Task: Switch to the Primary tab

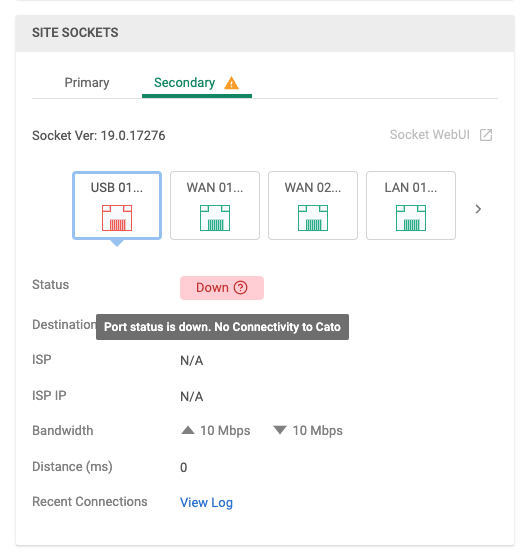Action: point(87,83)
